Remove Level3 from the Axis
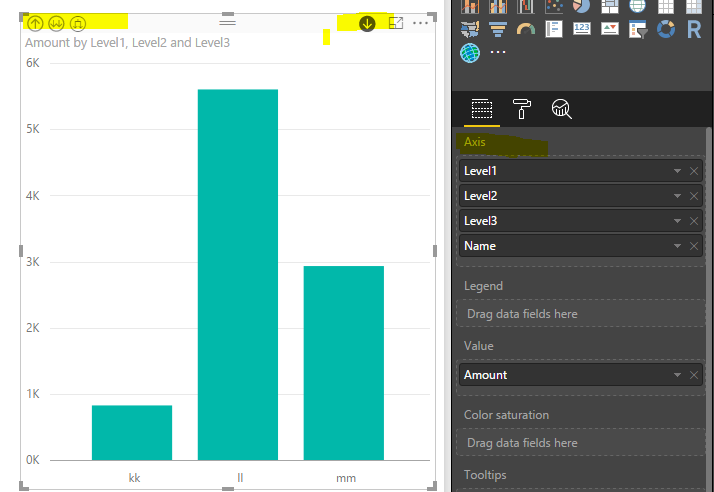Viewport: 714px width, 492px height. tap(694, 221)
